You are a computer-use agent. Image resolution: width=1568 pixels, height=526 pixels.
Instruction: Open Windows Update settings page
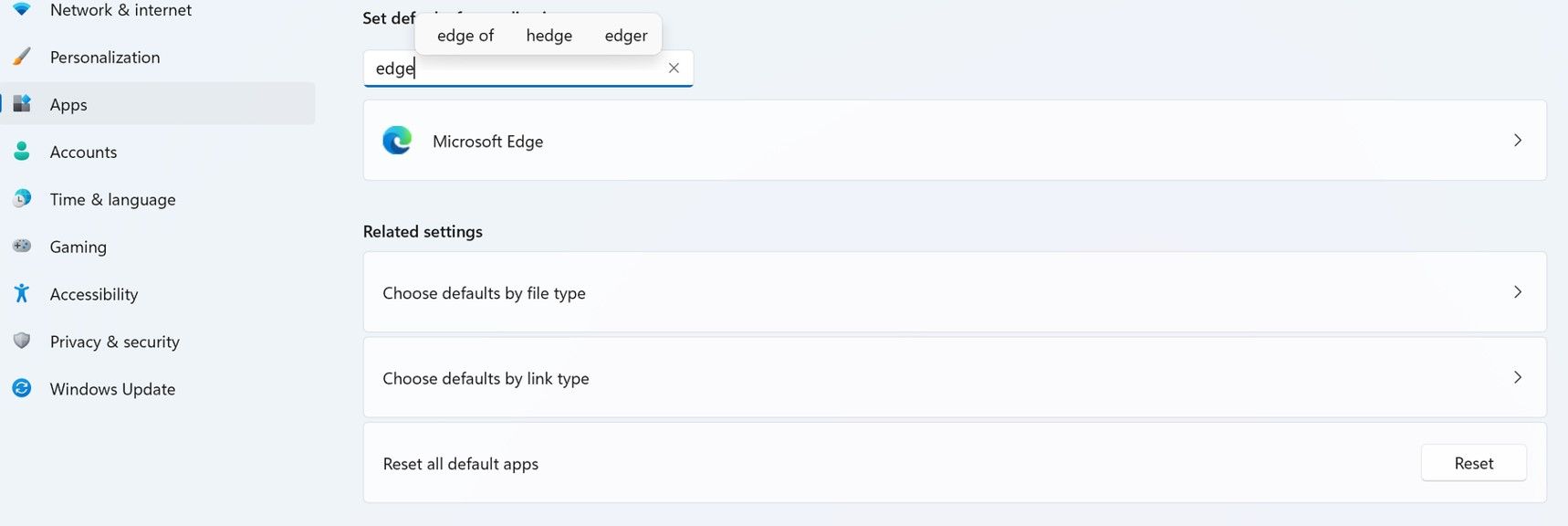coord(112,389)
